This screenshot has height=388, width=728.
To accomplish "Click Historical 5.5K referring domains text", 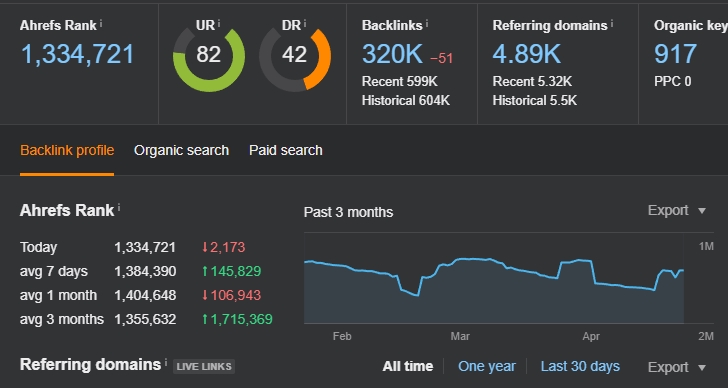I will click(534, 101).
